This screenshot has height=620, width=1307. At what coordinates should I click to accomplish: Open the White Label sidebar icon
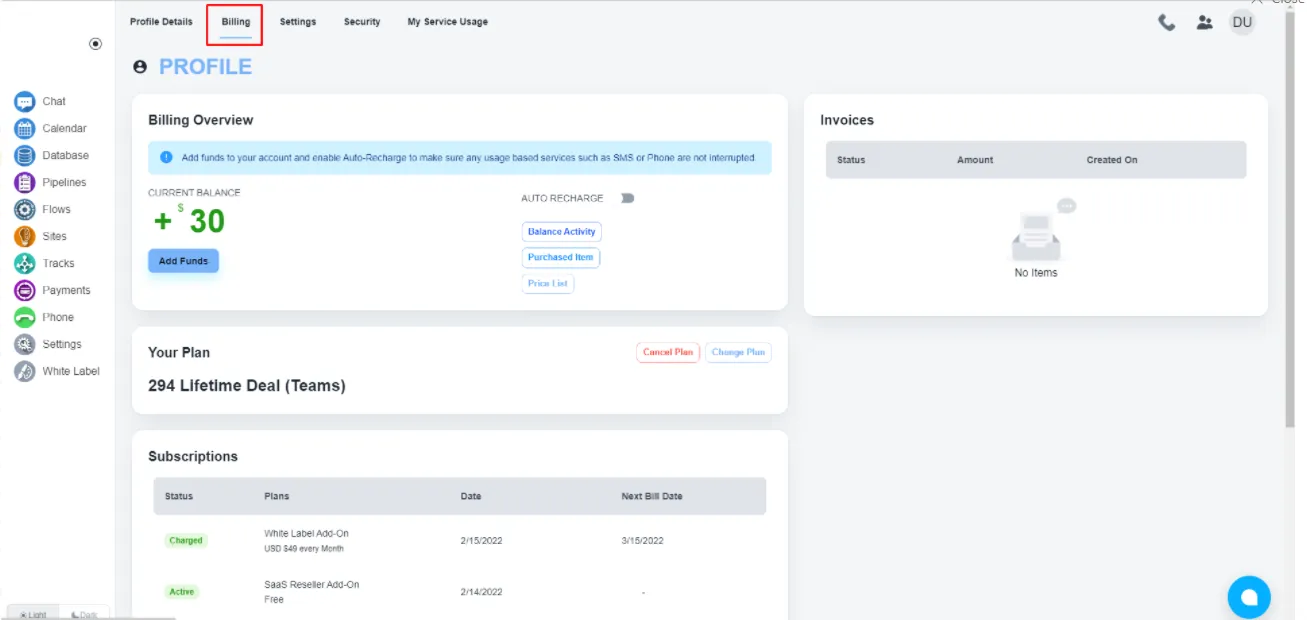click(x=25, y=372)
